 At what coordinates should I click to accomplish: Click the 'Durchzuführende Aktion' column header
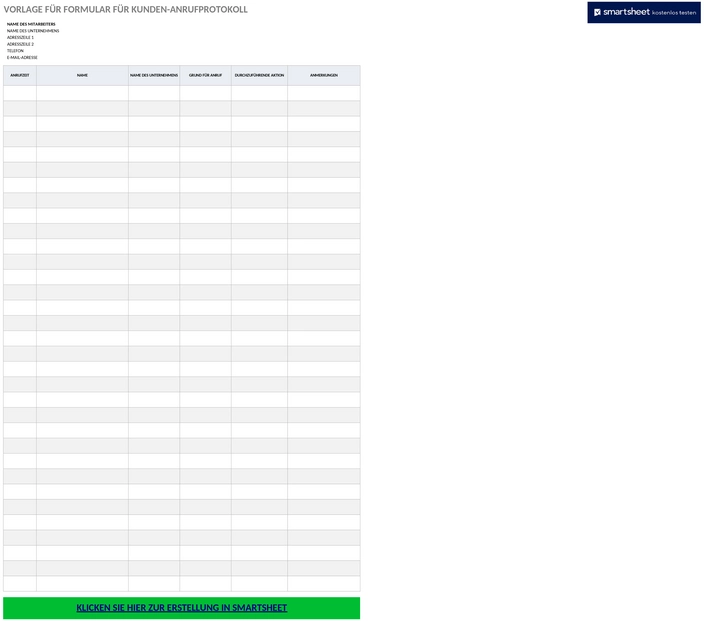[260, 75]
